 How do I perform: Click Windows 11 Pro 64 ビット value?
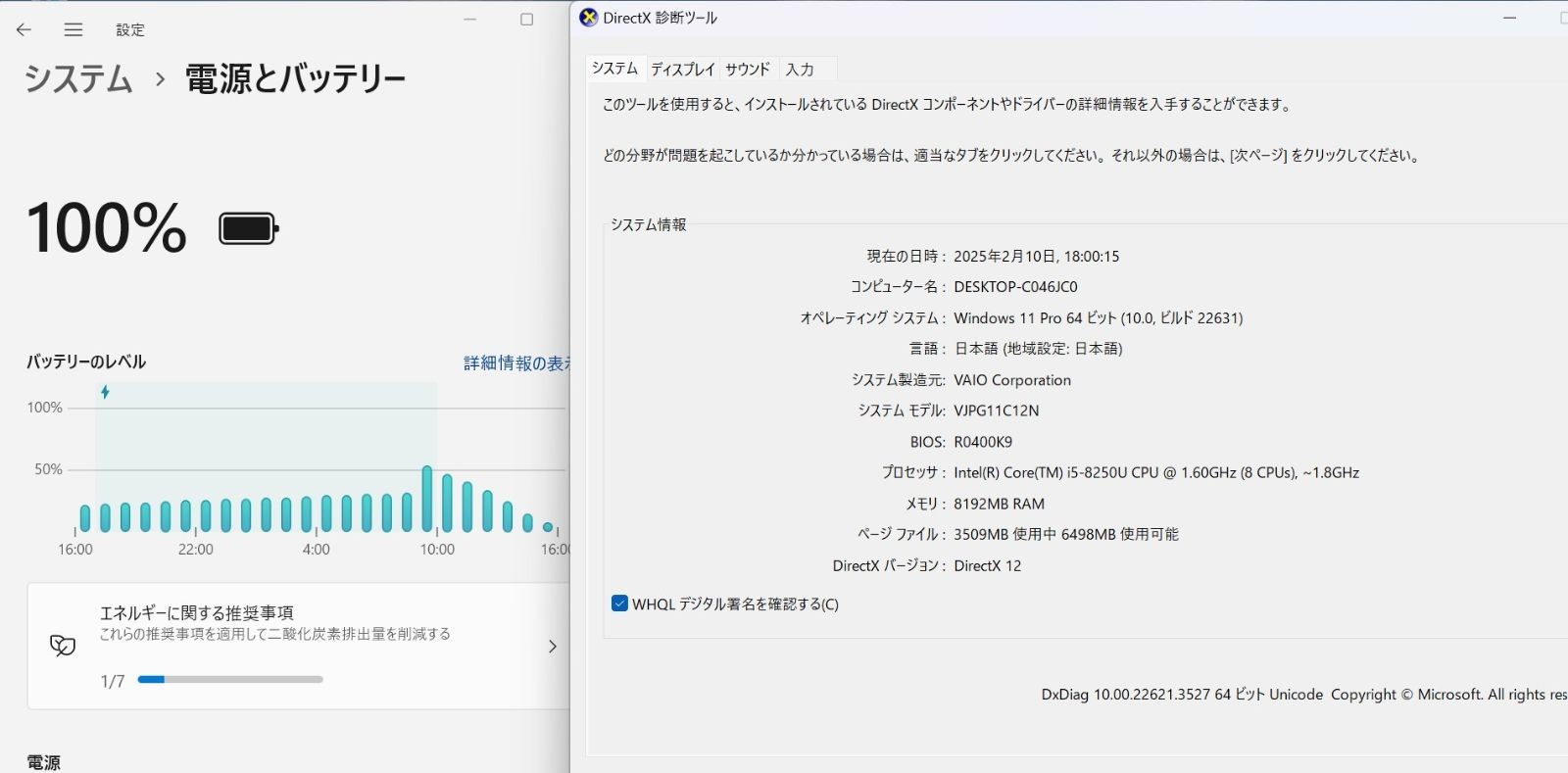[1098, 318]
